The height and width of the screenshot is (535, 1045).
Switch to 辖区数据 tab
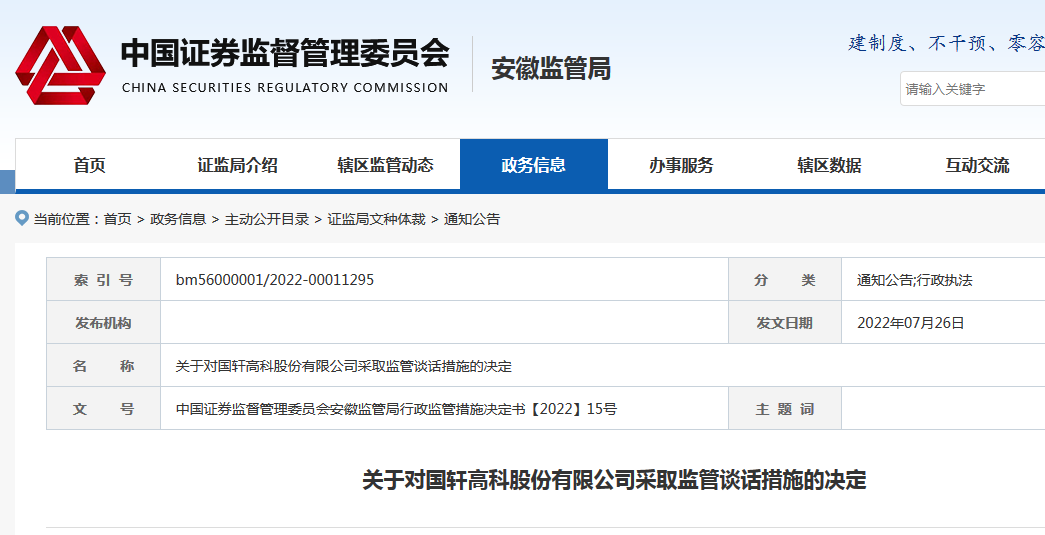[829, 165]
